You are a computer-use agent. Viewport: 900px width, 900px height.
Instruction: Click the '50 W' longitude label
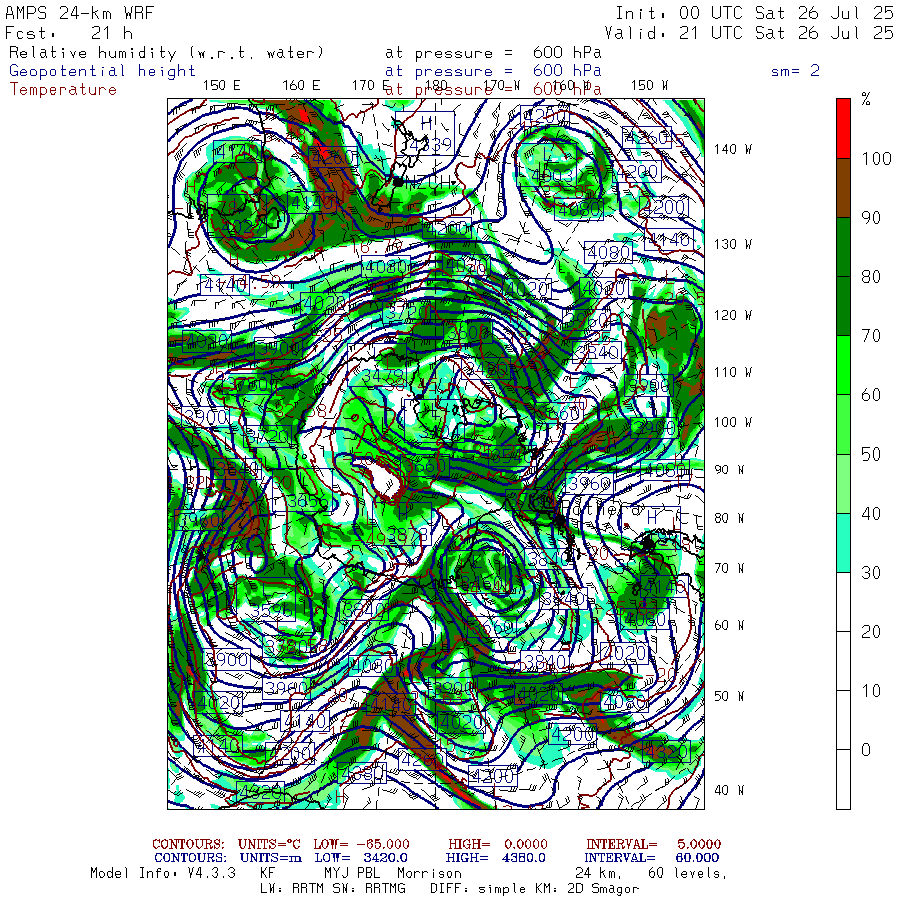coord(730,696)
